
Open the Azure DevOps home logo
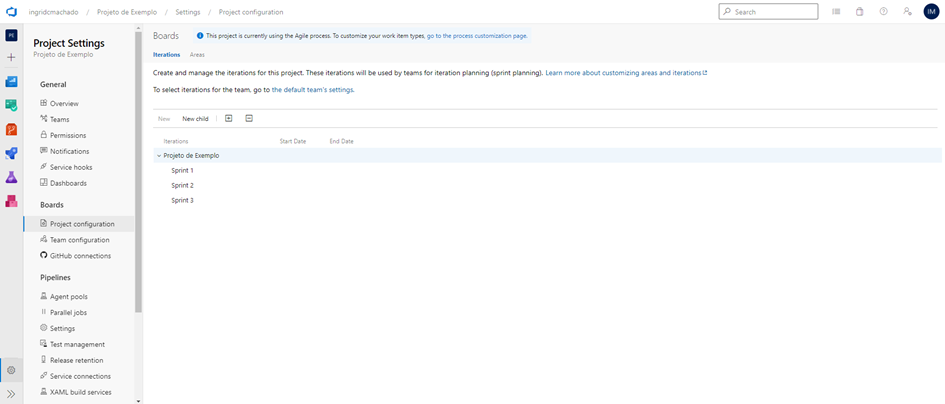[x=12, y=12]
